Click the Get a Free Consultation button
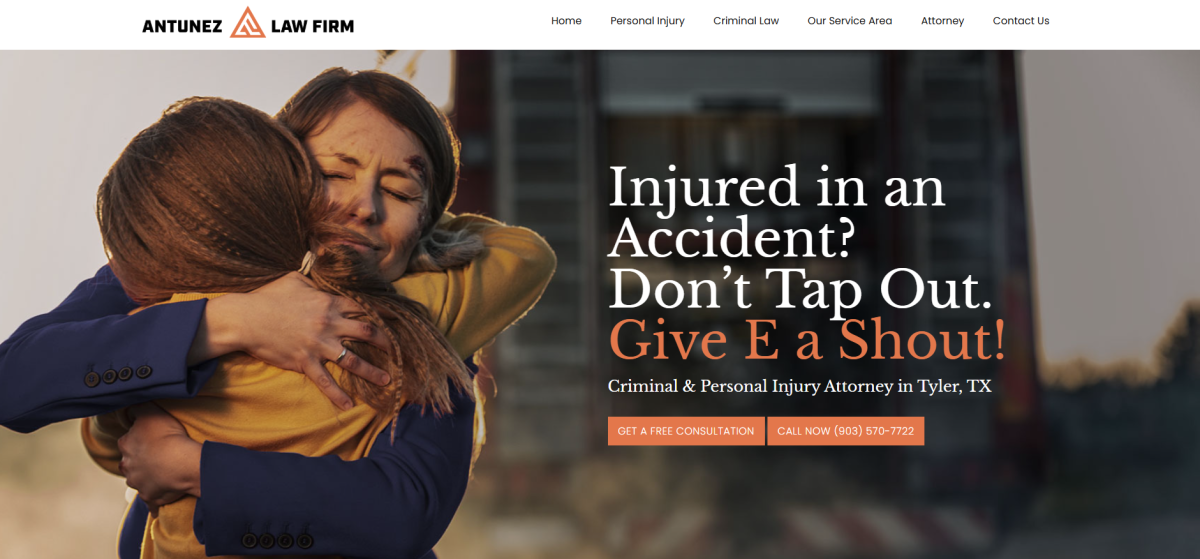 [686, 431]
